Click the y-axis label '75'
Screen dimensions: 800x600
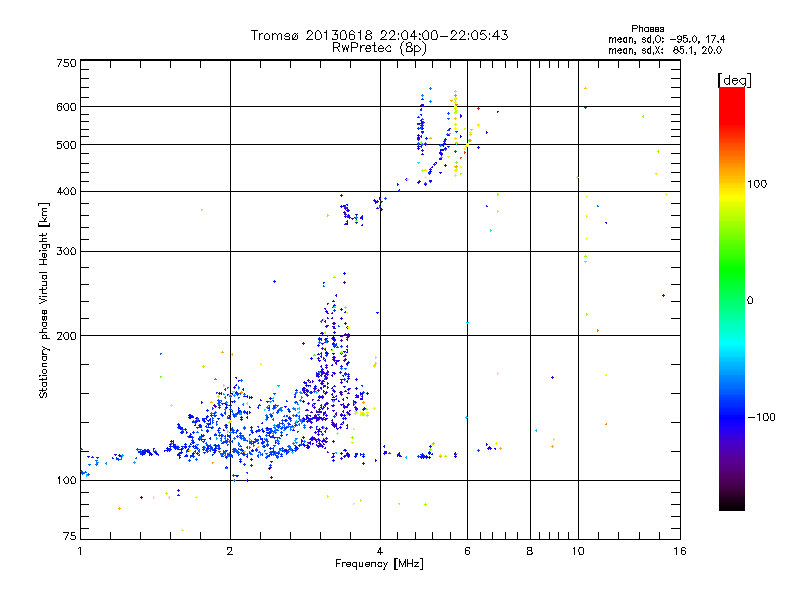[70, 536]
